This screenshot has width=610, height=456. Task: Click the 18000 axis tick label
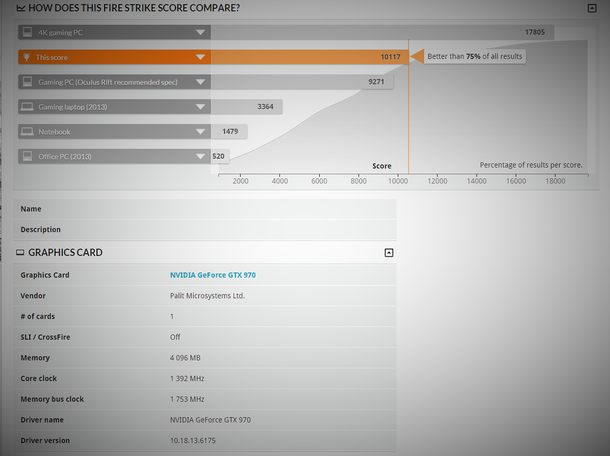coord(555,181)
